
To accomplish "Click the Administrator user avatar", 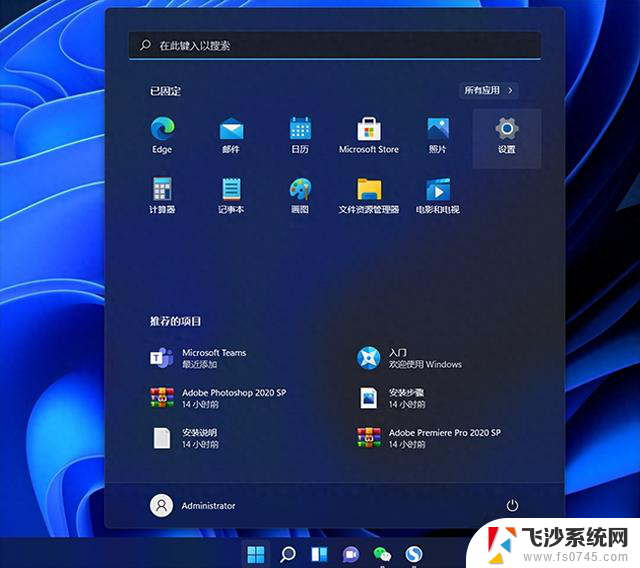I will [162, 506].
